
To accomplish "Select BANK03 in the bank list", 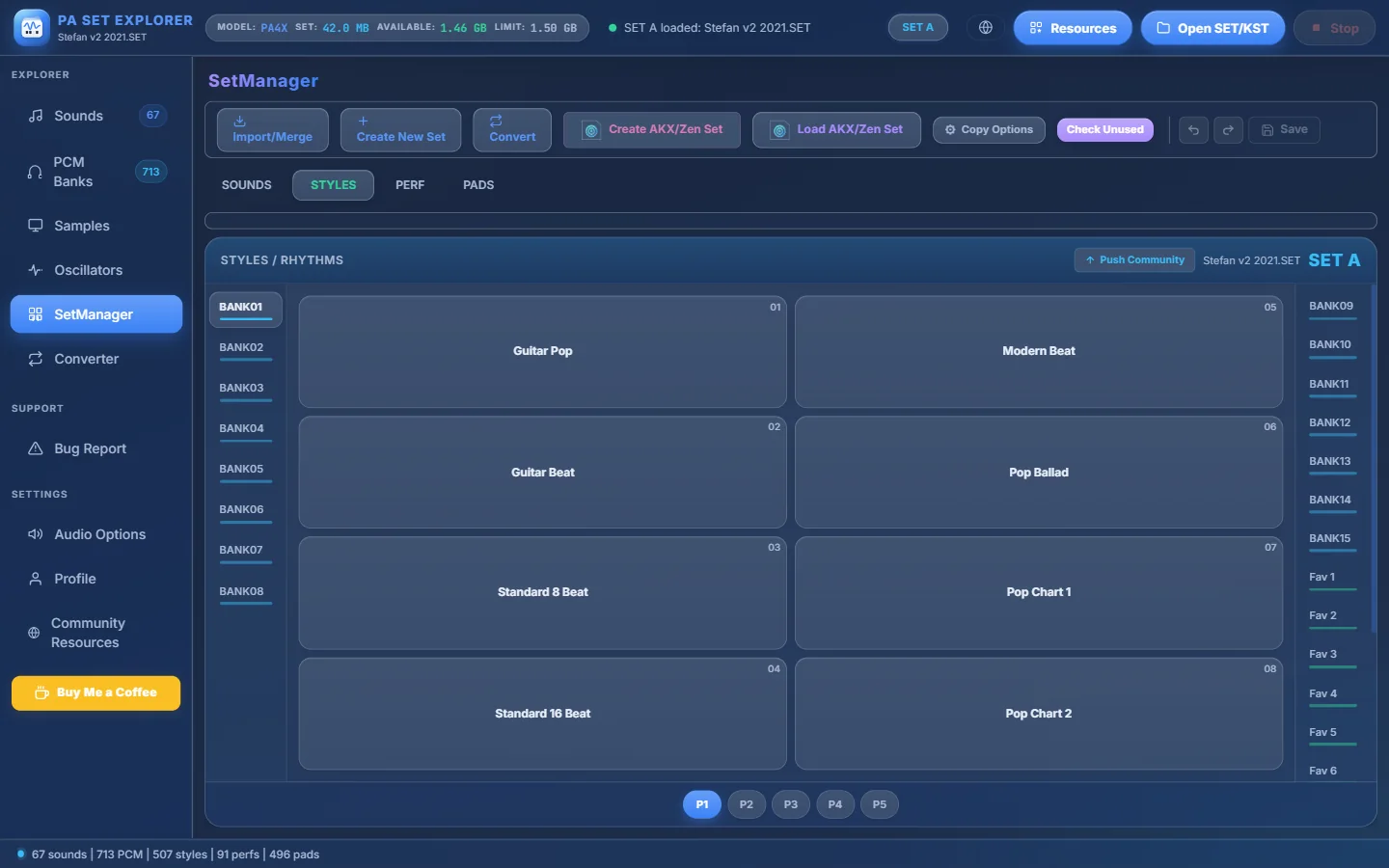I will pyautogui.click(x=245, y=391).
